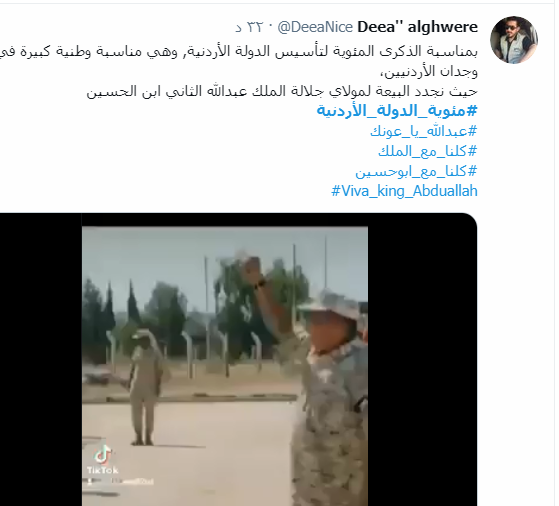Click the TikTok username watermark below the logo
The width and height of the screenshot is (559, 506).
pyautogui.click(x=121, y=481)
